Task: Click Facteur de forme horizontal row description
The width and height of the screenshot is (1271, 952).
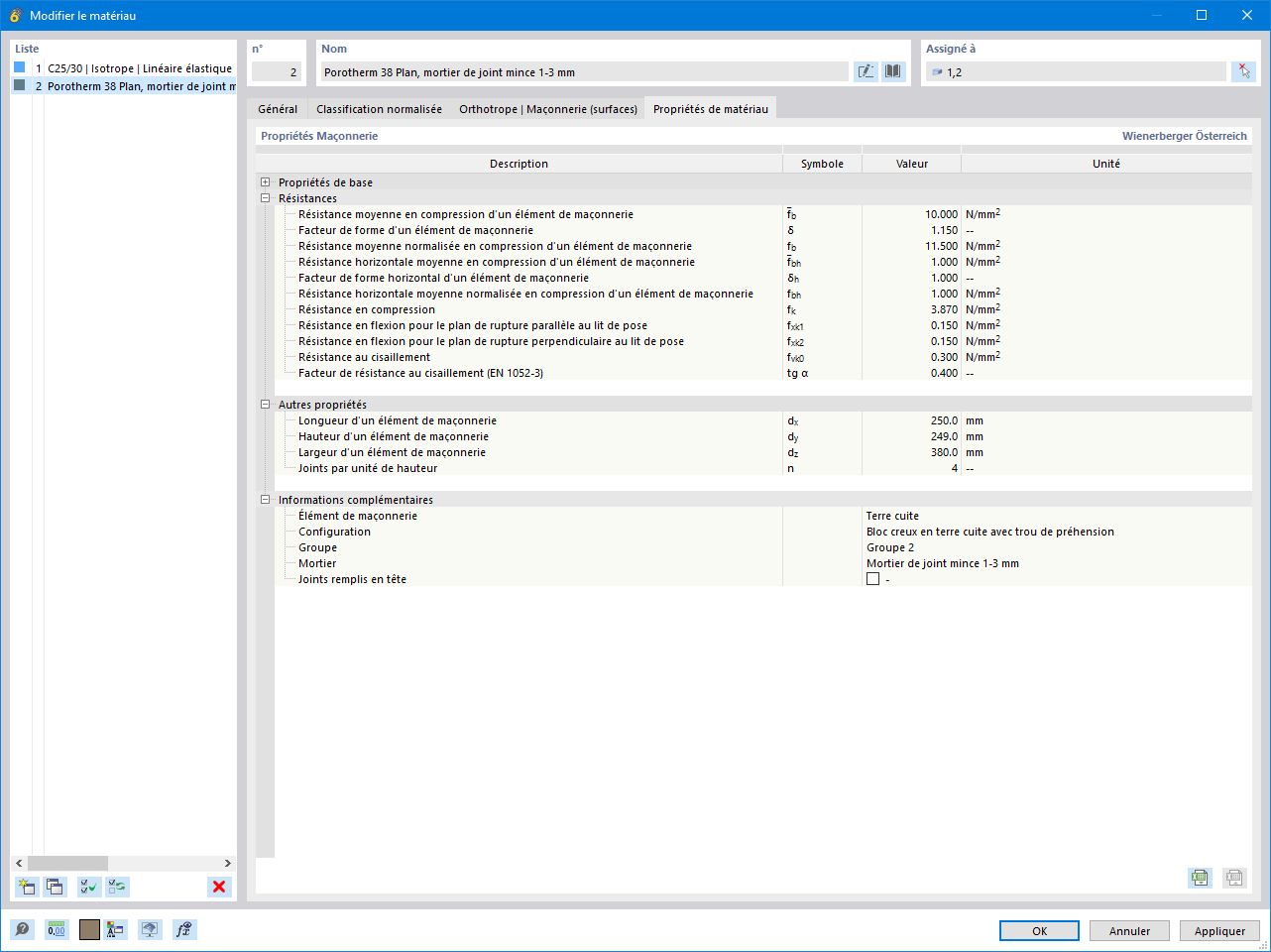Action: click(443, 278)
